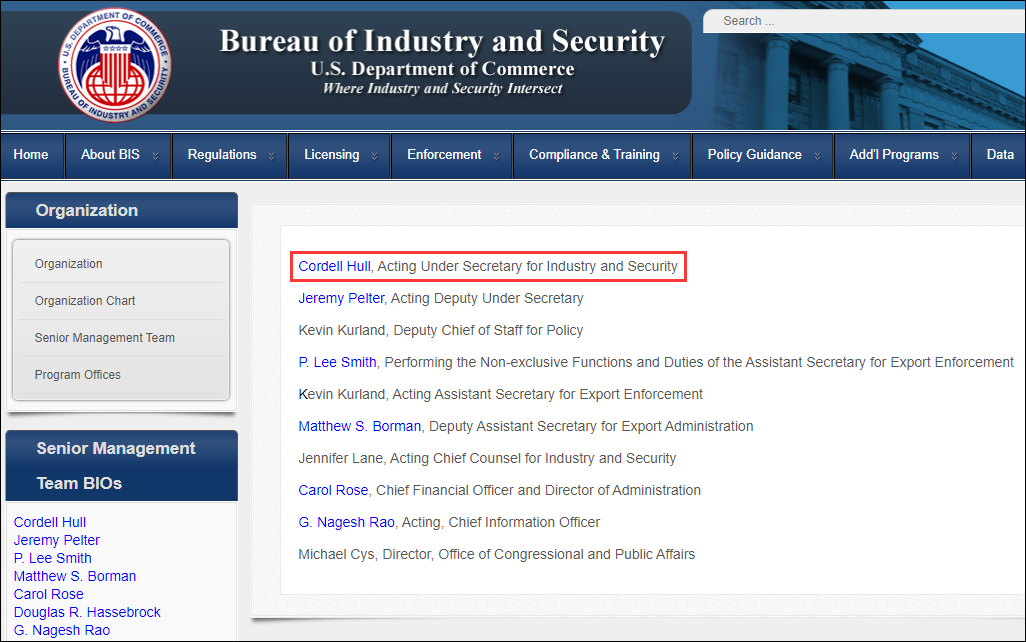Open Carol Rose link in main list

(333, 491)
